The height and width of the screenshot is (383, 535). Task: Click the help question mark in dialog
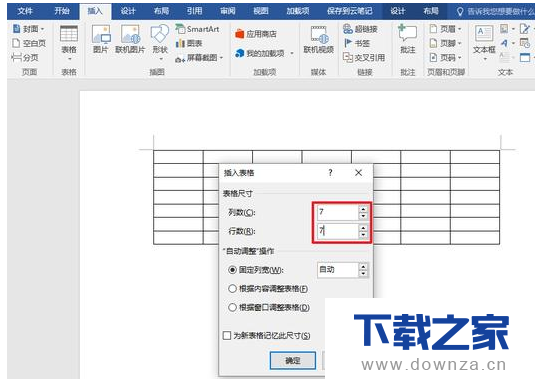[330, 173]
